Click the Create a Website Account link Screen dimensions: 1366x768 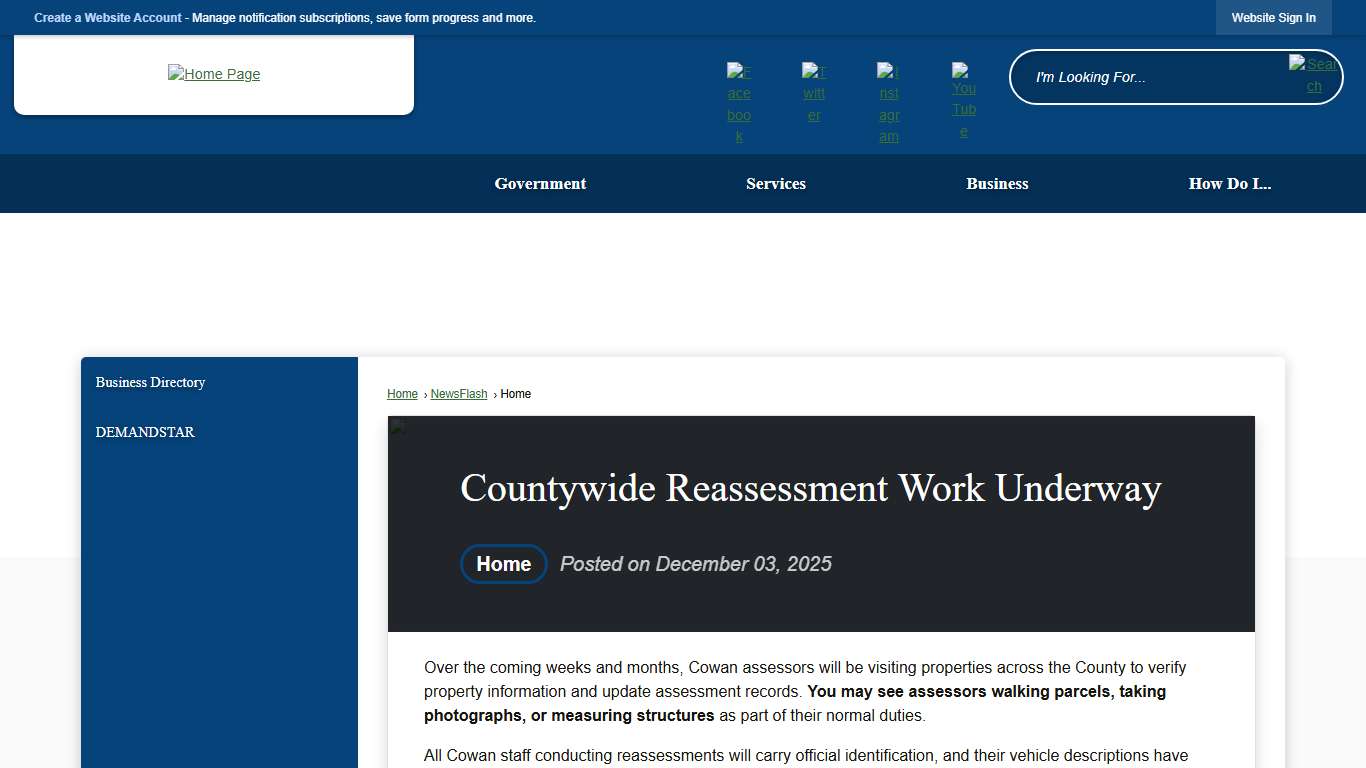point(108,17)
